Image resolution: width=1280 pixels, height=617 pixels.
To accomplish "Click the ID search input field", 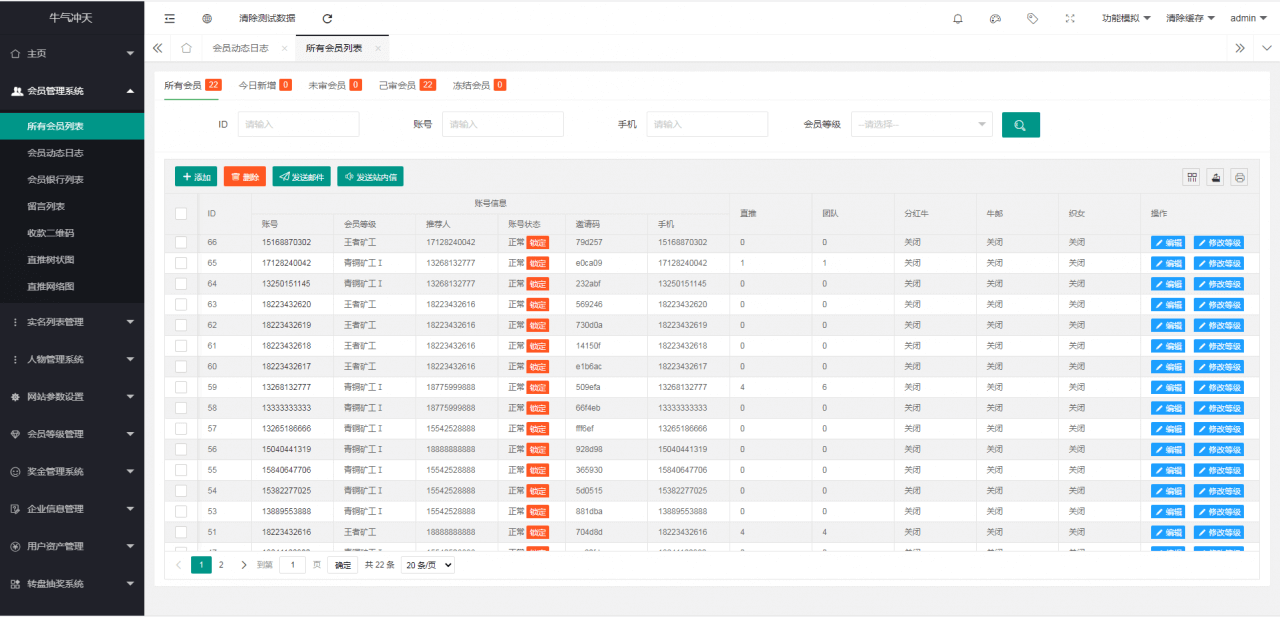I will pos(298,125).
